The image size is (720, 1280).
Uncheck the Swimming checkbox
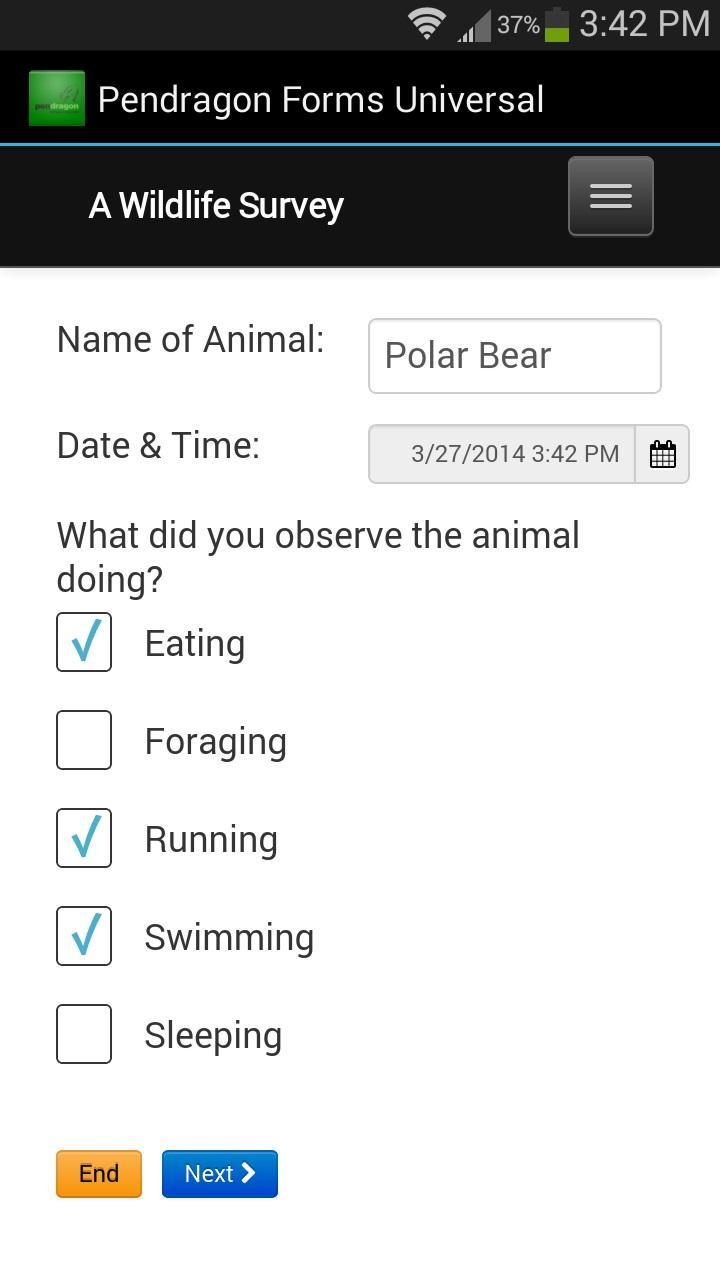(84, 936)
